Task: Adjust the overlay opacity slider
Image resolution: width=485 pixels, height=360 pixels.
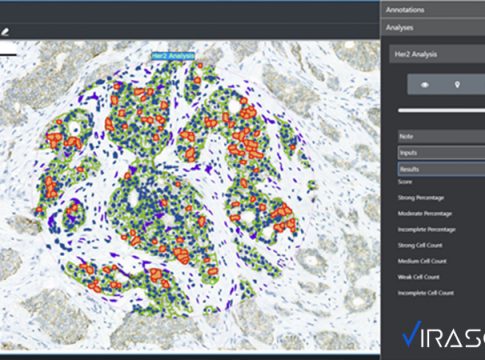Action: pos(442,110)
